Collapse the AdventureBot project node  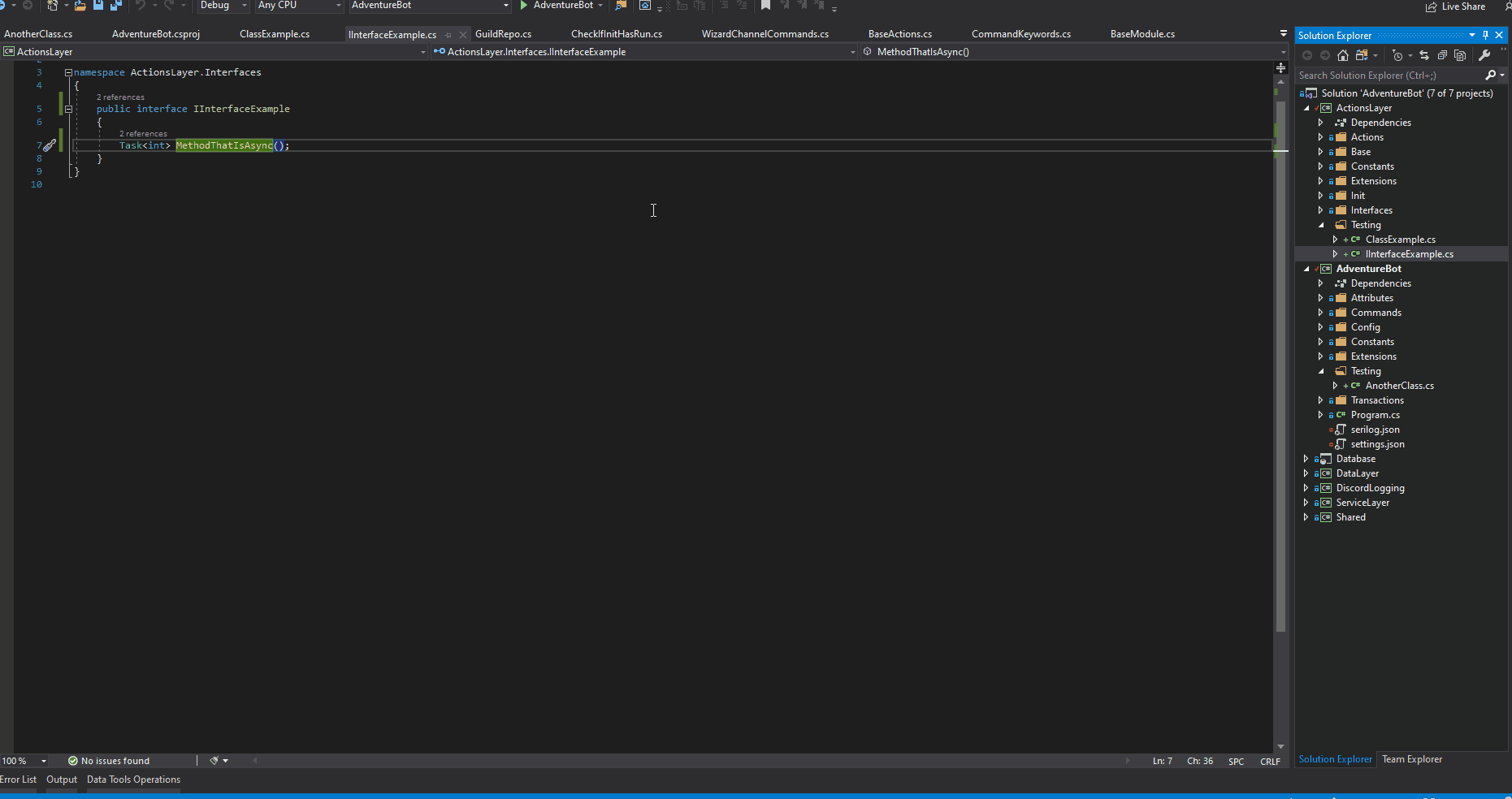(x=1306, y=269)
